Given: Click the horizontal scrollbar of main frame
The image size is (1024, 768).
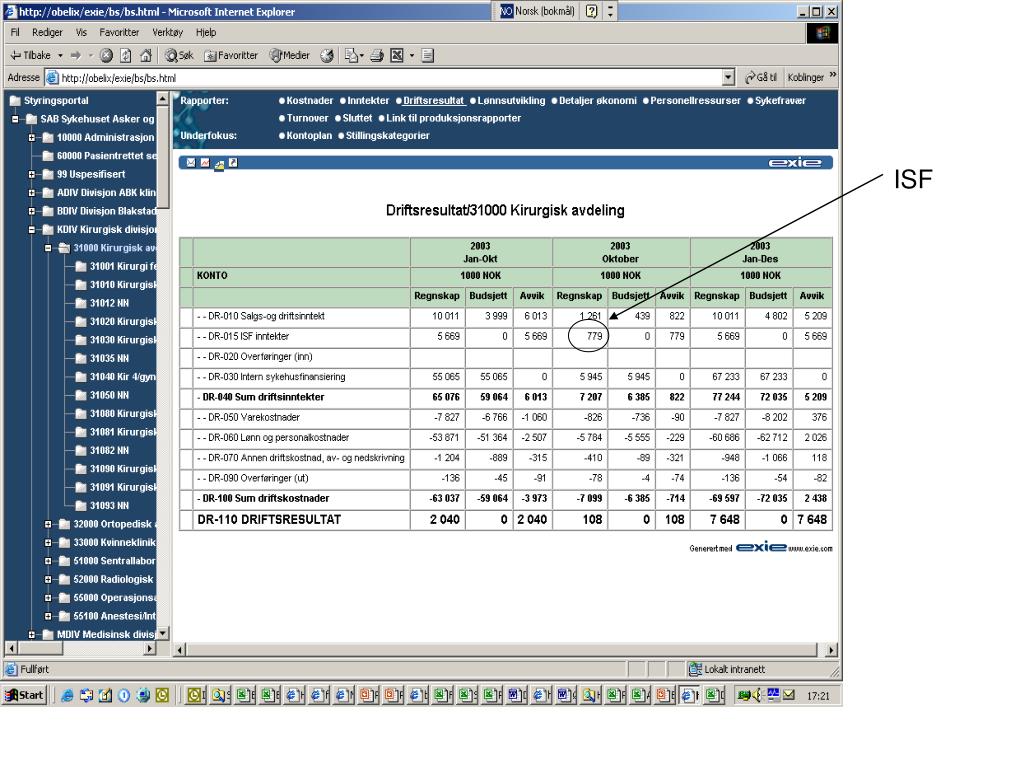Looking at the screenshot, I should pyautogui.click(x=502, y=650).
